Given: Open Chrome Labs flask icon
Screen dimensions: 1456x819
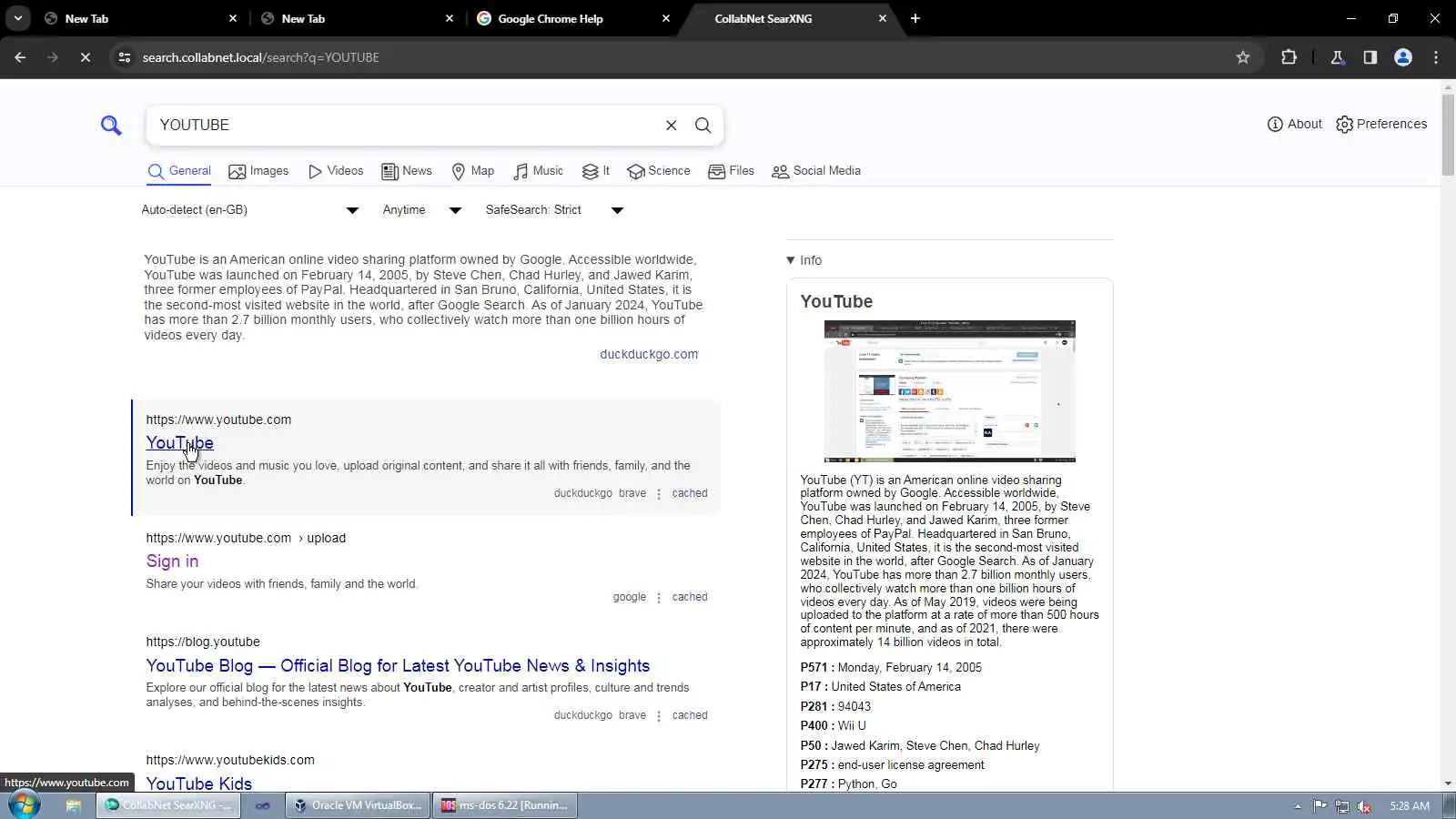Looking at the screenshot, I should click(1338, 57).
